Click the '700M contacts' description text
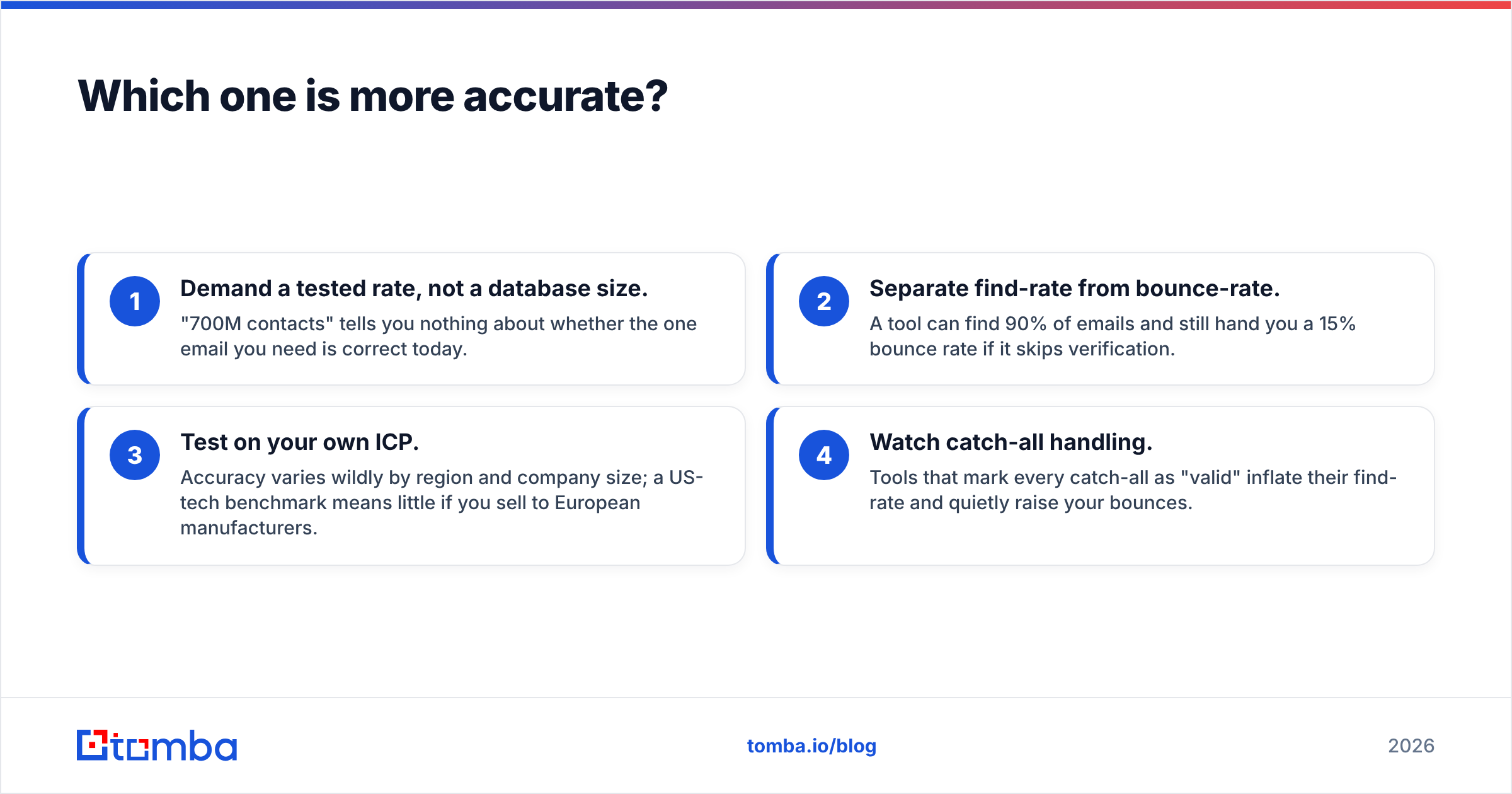The height and width of the screenshot is (794, 1512). pyautogui.click(x=438, y=336)
